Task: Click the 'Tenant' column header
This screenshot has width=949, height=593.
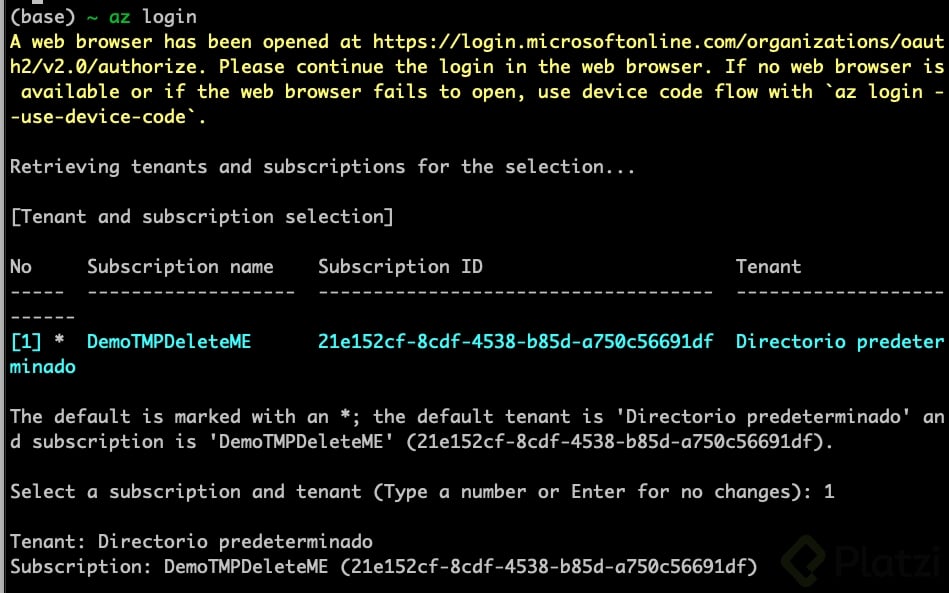Action: tap(769, 266)
